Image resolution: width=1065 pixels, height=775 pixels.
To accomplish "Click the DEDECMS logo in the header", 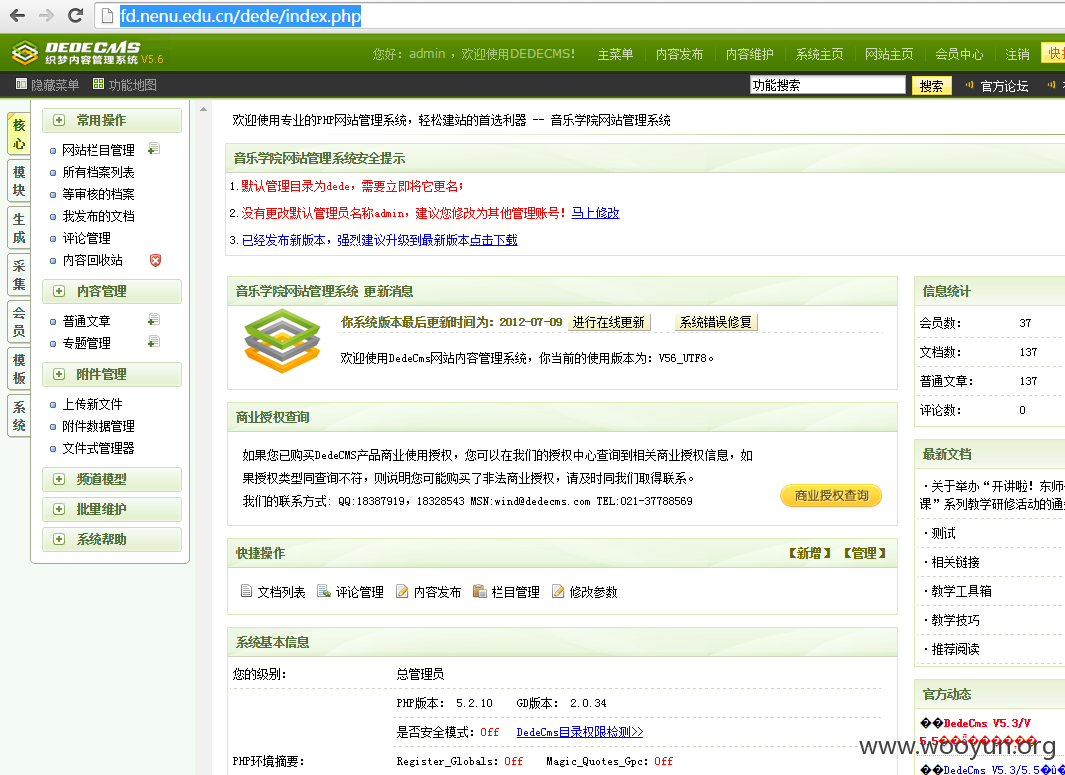I will coord(87,53).
